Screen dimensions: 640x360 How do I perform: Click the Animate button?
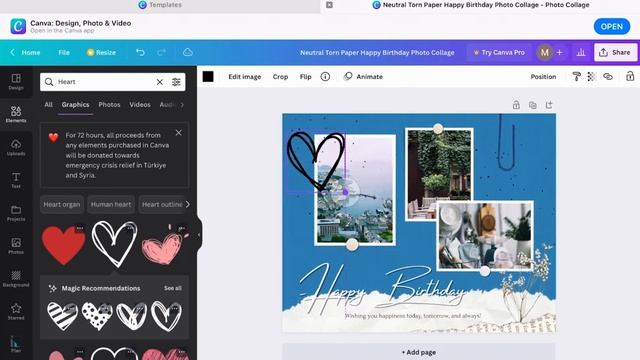point(363,76)
